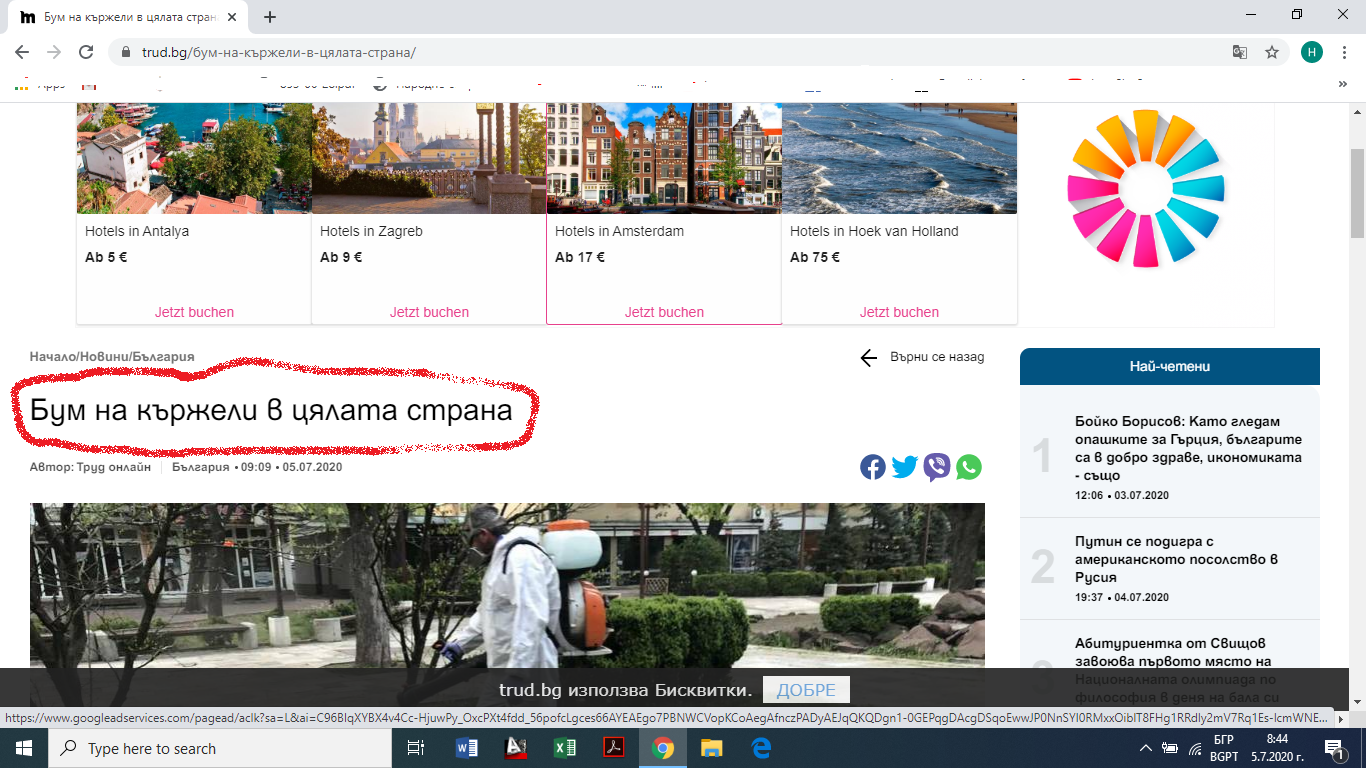This screenshot has width=1366, height=768.
Task: Select the Най-четени tab header
Action: (1169, 366)
